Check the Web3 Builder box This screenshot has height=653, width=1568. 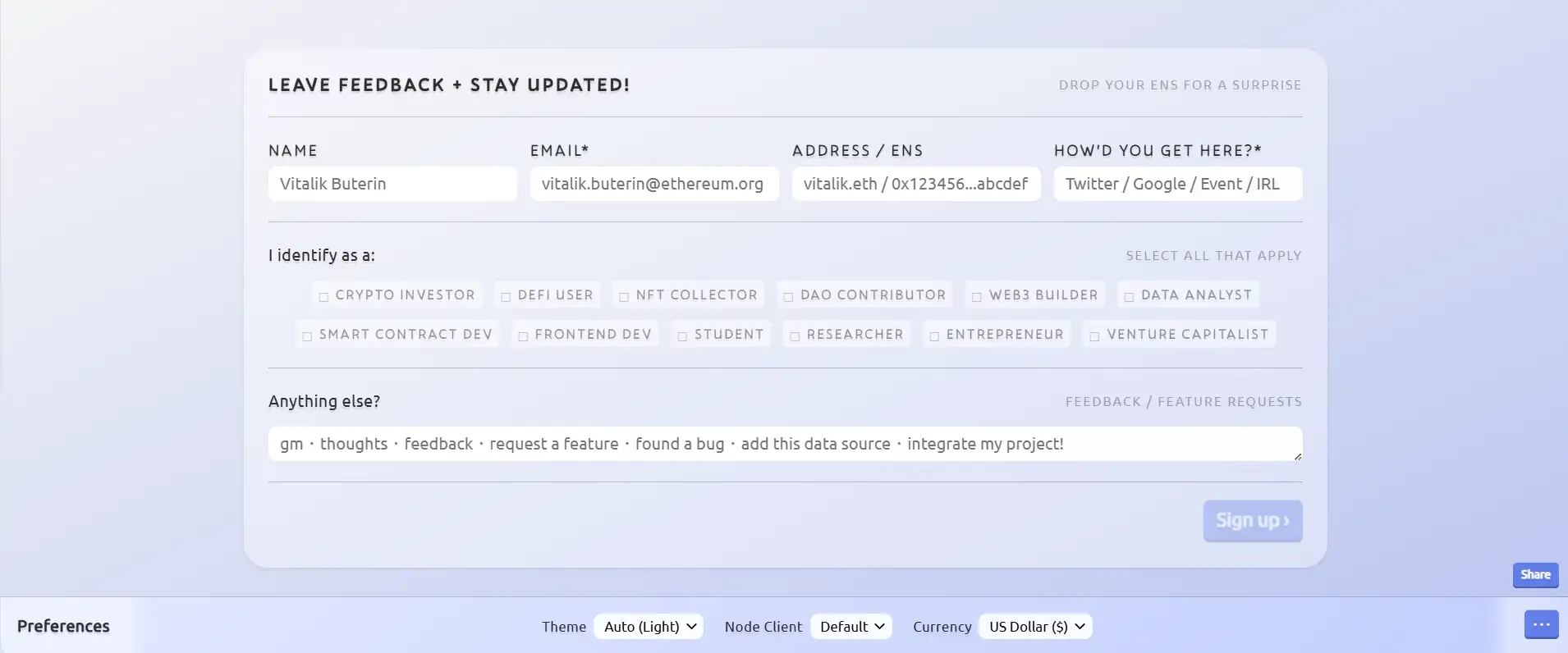coord(977,297)
